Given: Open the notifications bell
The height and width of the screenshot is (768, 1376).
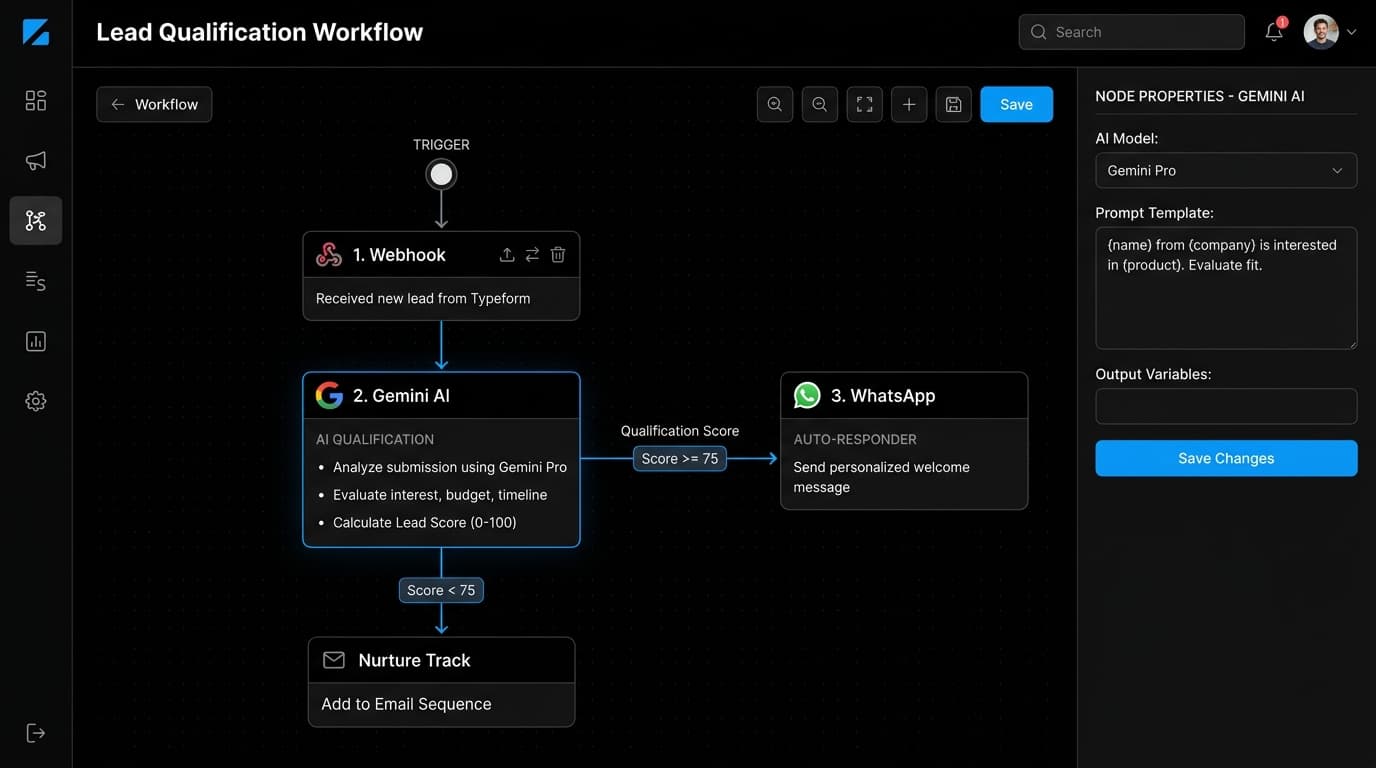Looking at the screenshot, I should 1274,32.
